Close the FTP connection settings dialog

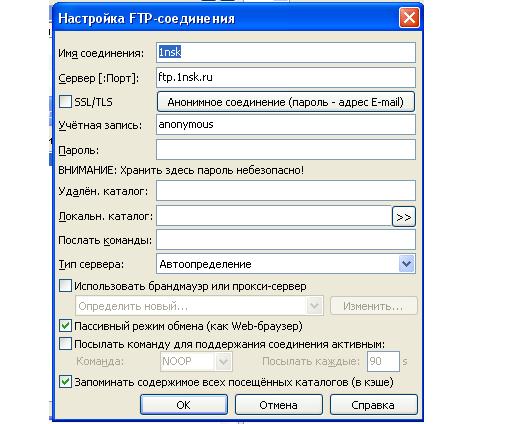coord(409,17)
